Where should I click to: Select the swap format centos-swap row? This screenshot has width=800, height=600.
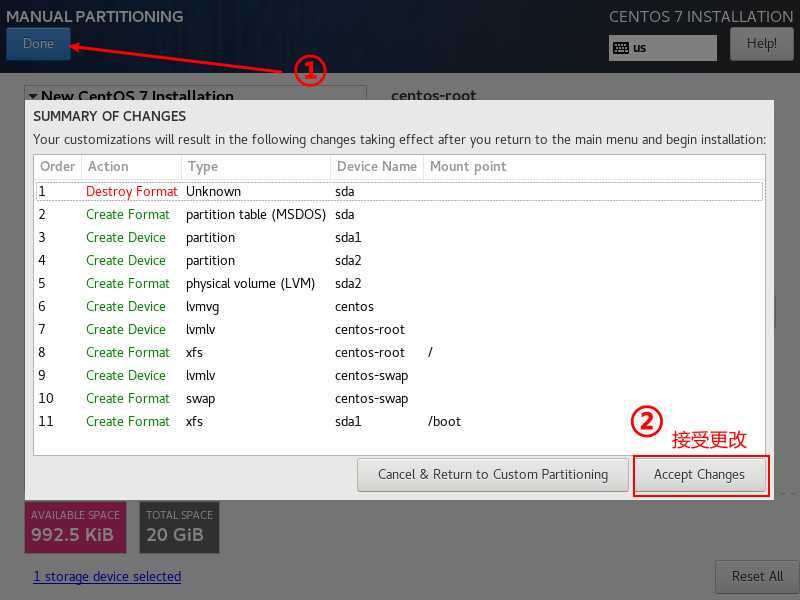click(399, 398)
